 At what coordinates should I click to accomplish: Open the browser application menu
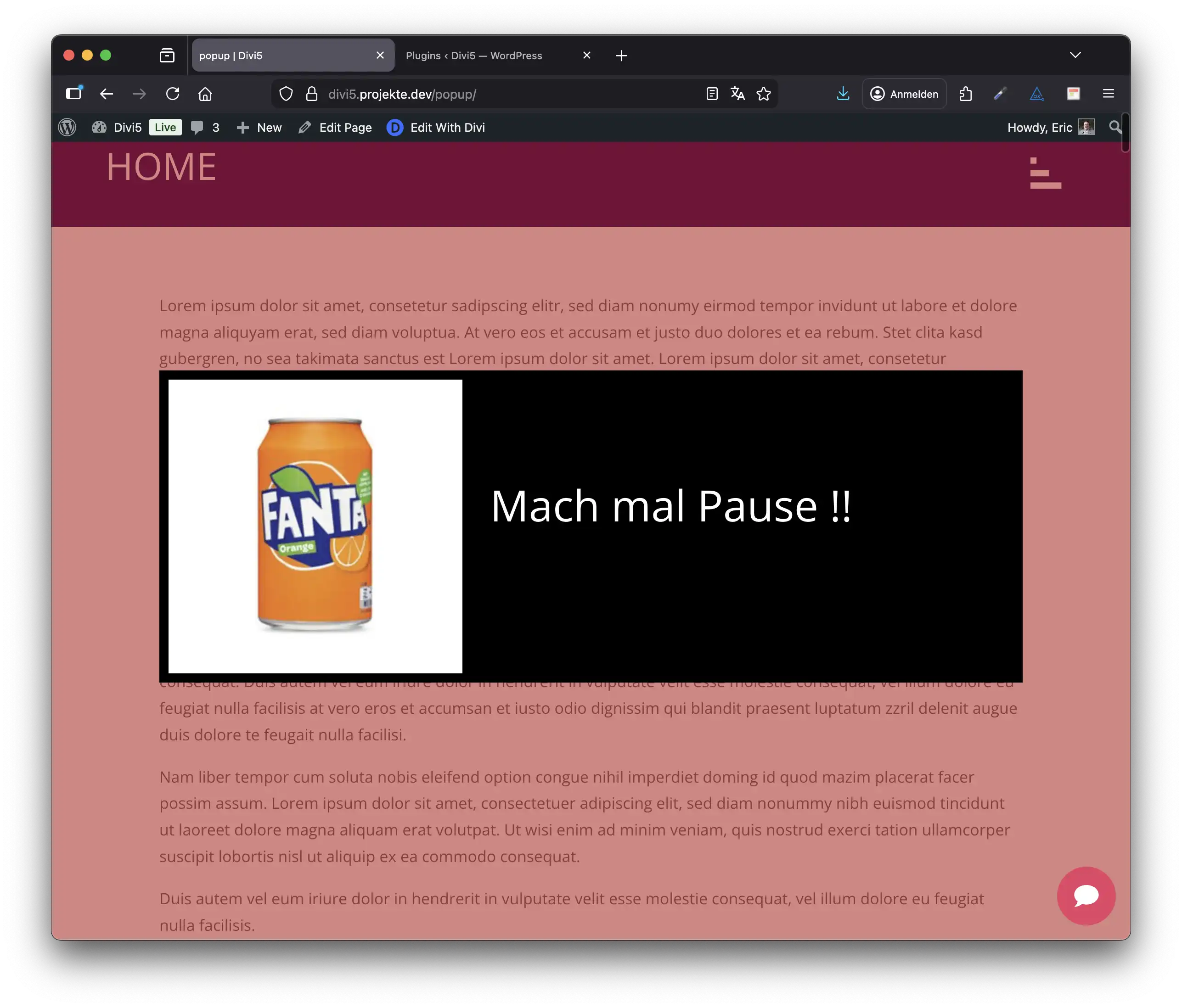tap(1108, 94)
